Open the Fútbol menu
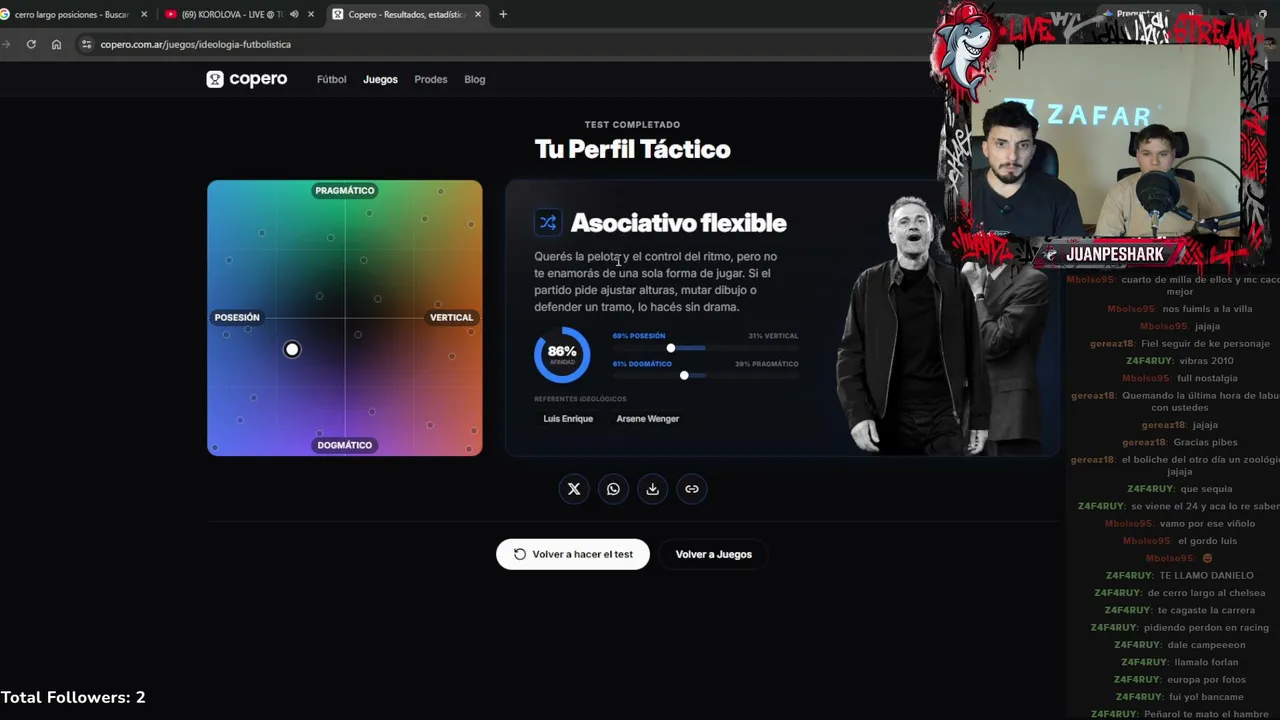 pos(332,79)
